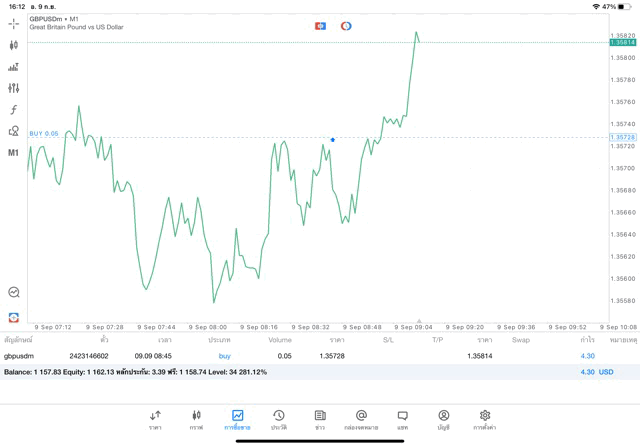Open the indicators icon in left sidebar
This screenshot has width=640, height=447.
tap(14, 67)
